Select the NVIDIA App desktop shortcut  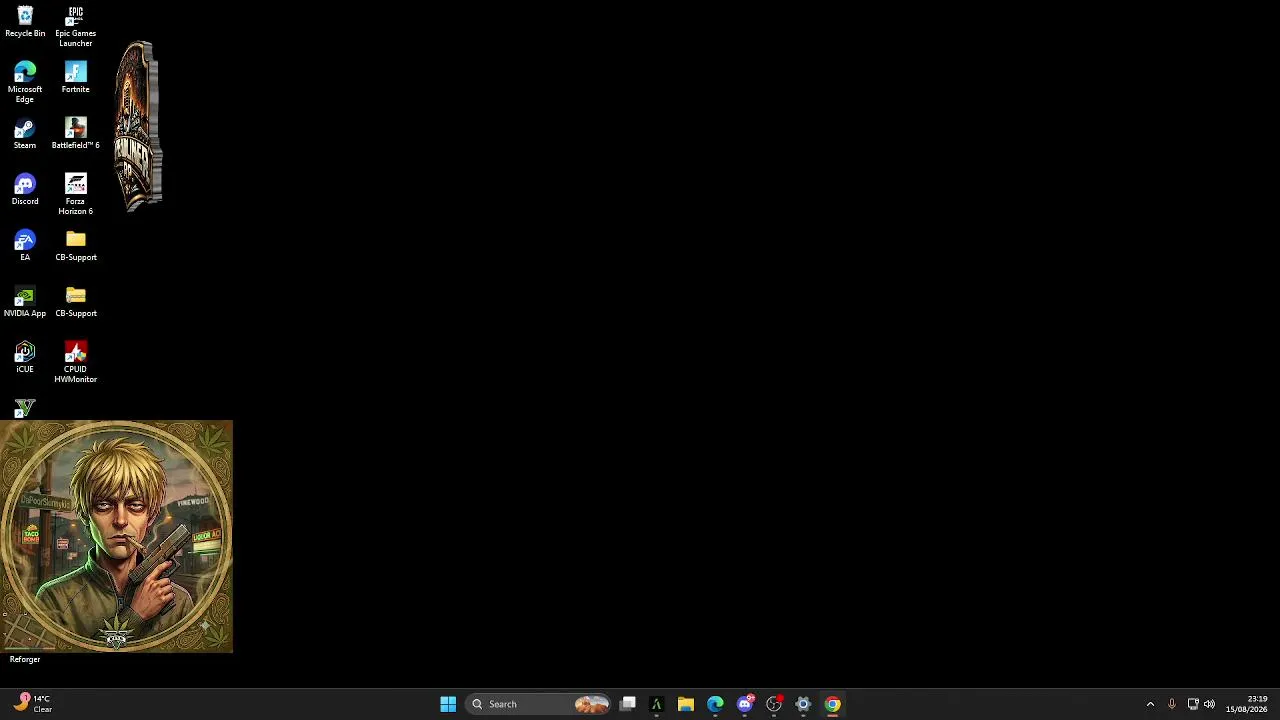(25, 302)
